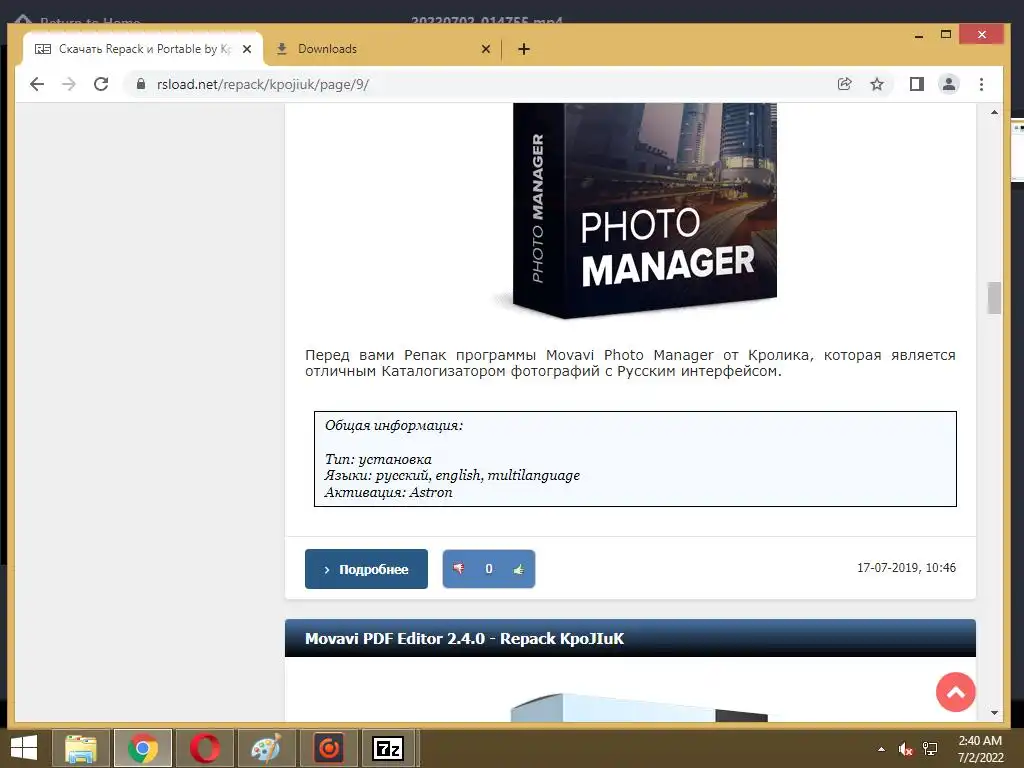Open File Explorer from taskbar
Image resolution: width=1024 pixels, height=768 pixels.
(x=80, y=748)
